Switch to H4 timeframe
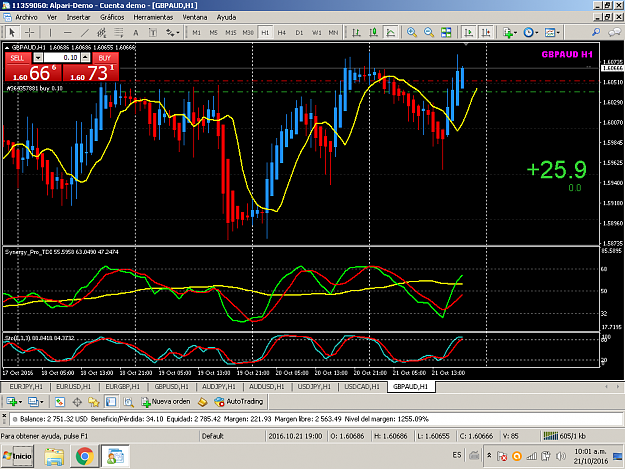The image size is (625, 469). 282,33
